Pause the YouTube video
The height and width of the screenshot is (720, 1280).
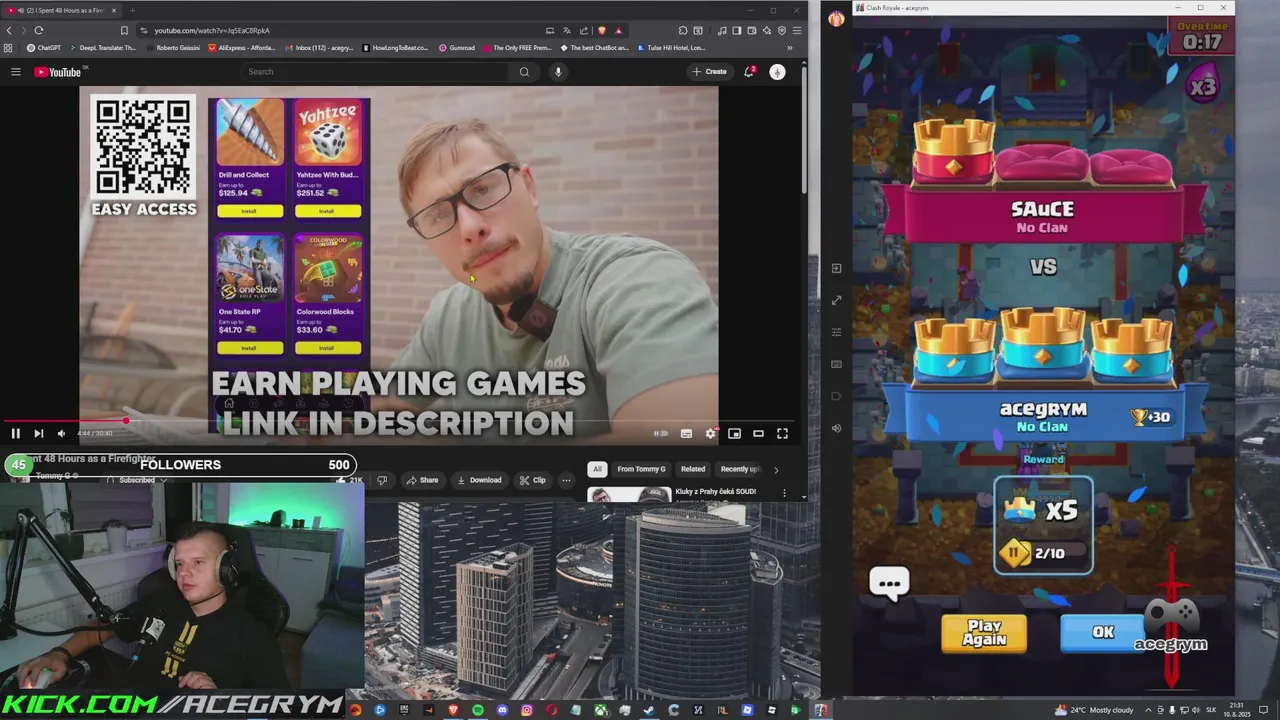15,433
